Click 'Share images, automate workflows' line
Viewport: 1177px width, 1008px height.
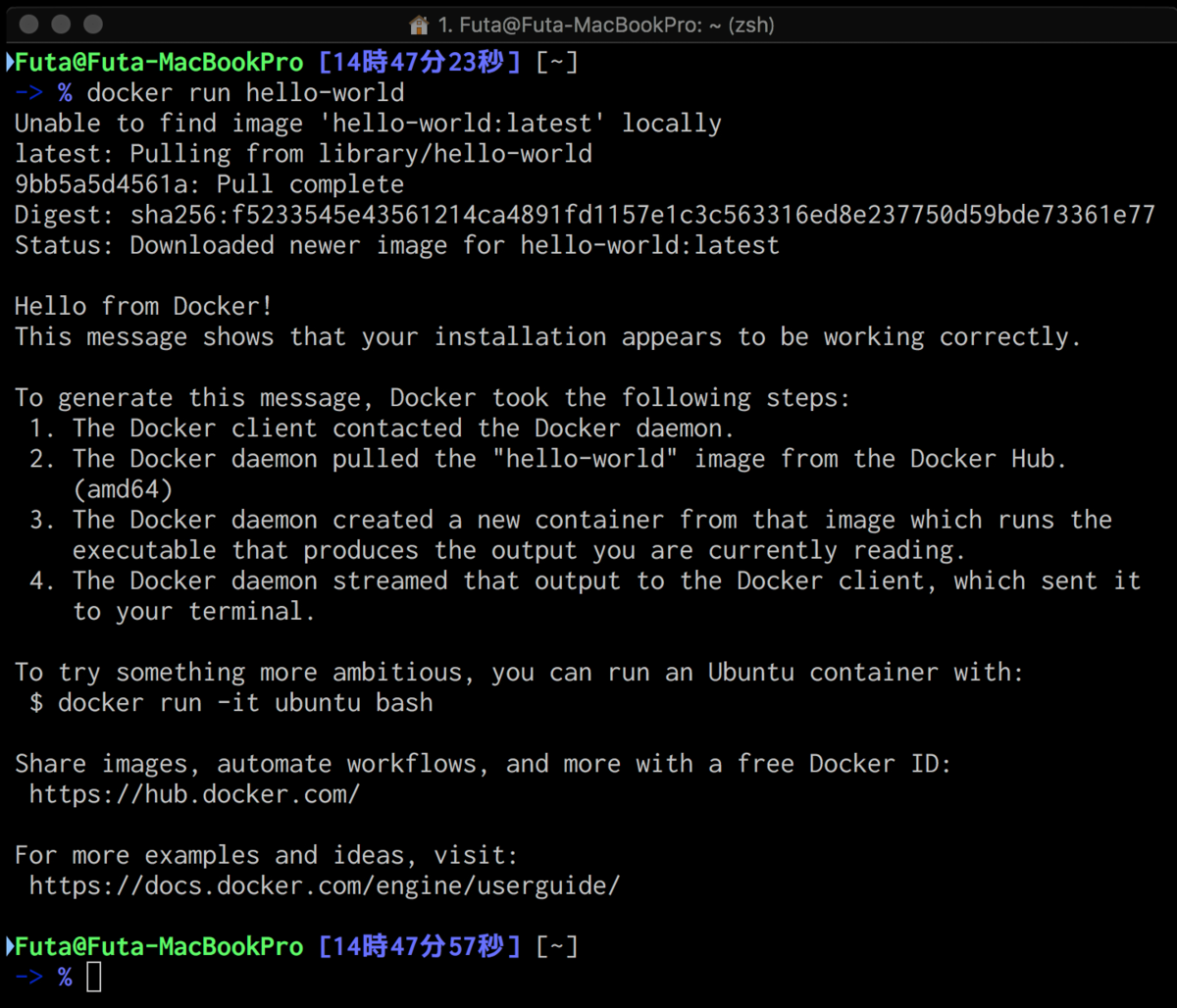tap(484, 764)
